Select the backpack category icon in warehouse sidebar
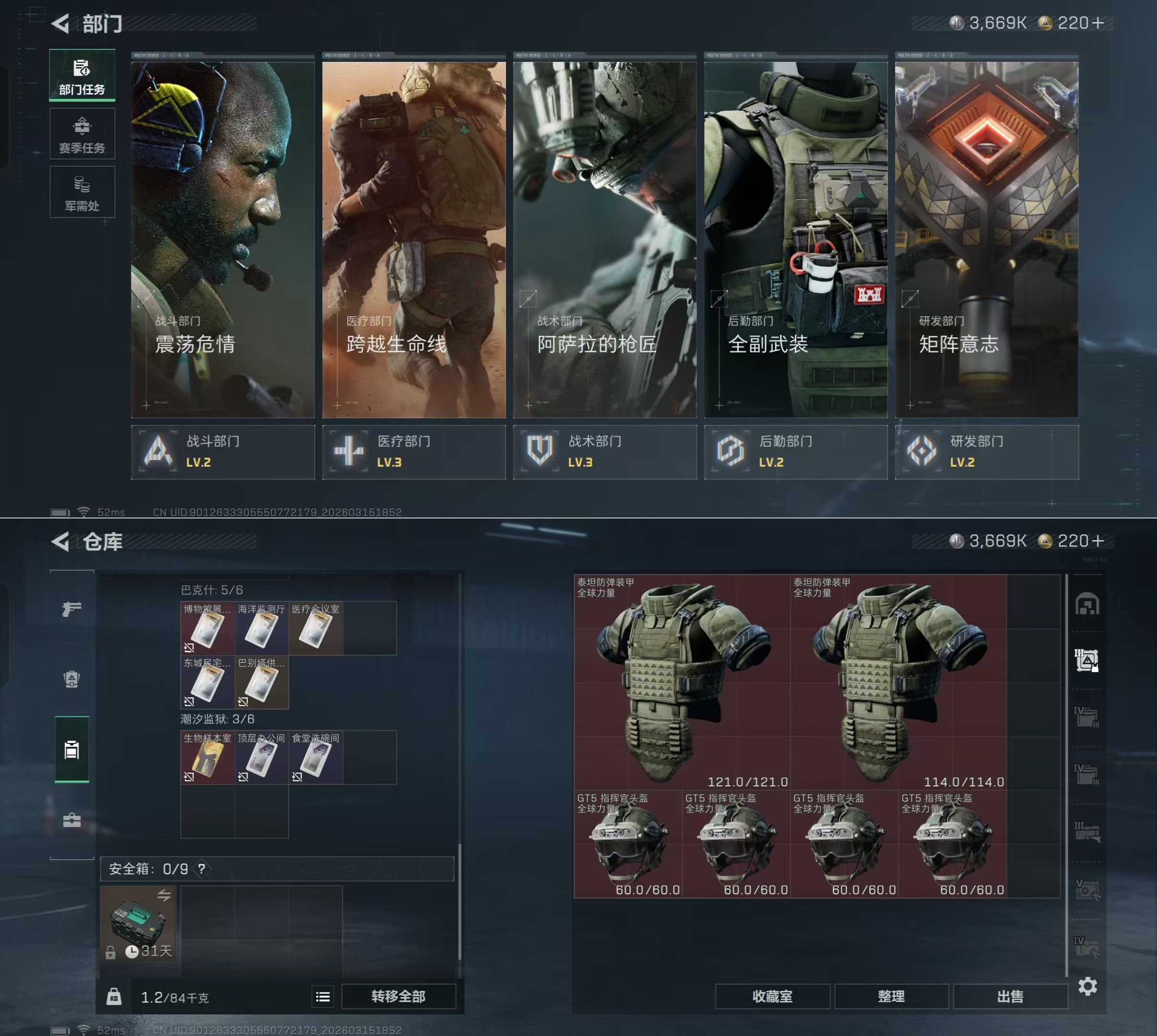Image resolution: width=1157 pixels, height=1036 pixels. (72, 679)
